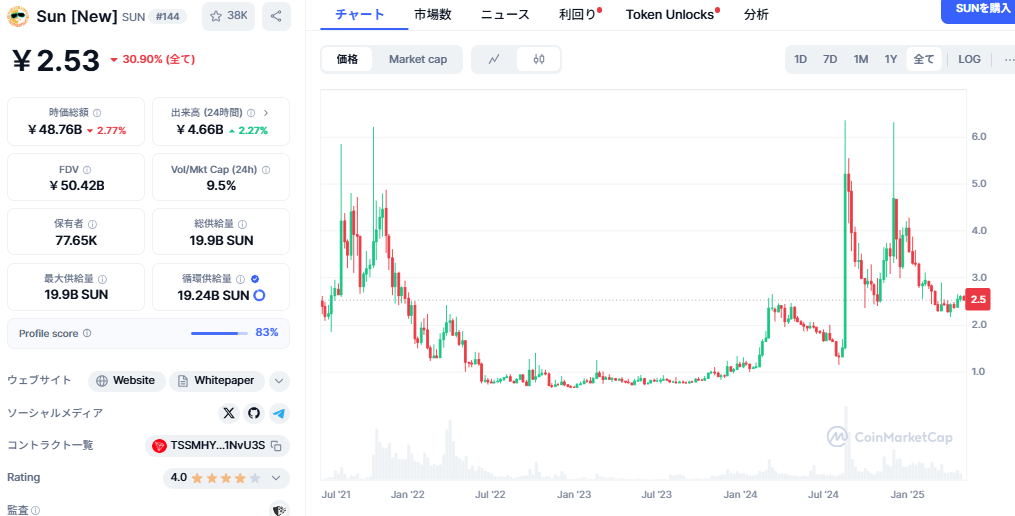Click the share icon next to the watchlist star
1015x516 pixels.
tap(275, 16)
